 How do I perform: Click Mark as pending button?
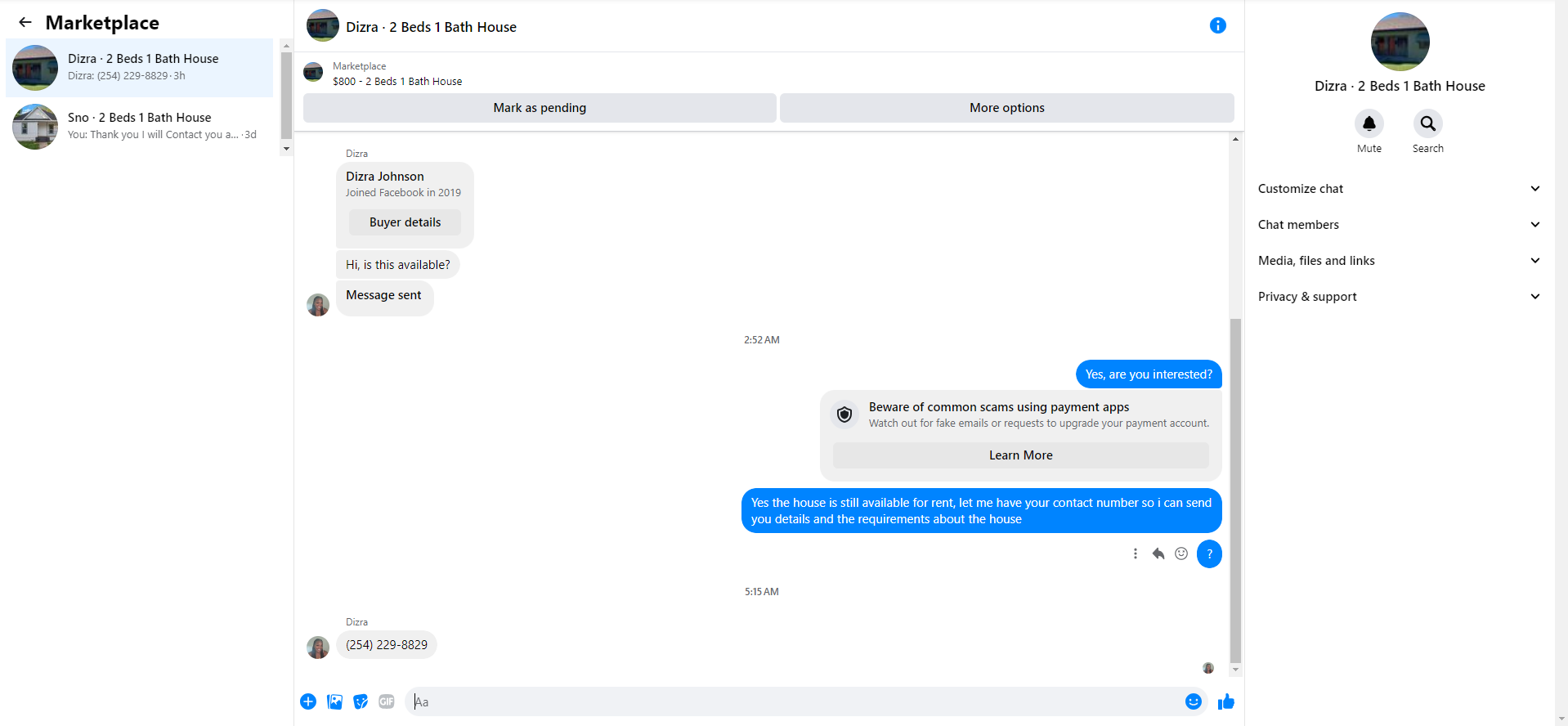[x=540, y=108]
